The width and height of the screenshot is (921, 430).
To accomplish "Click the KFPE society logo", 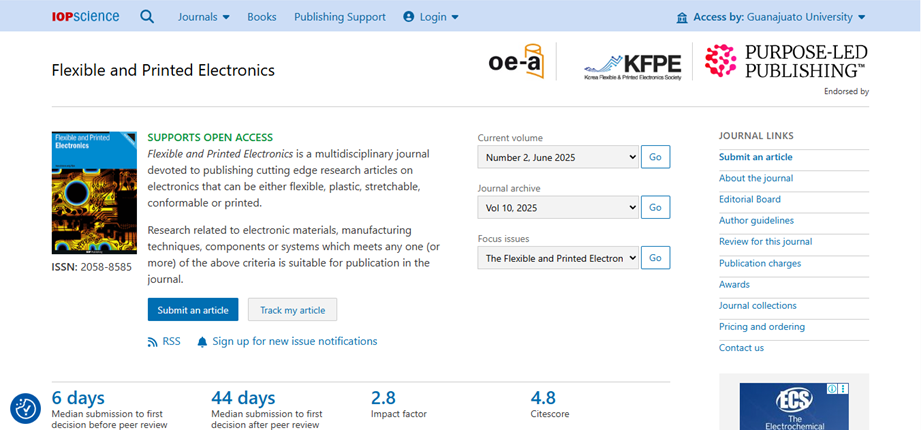I will coord(633,67).
